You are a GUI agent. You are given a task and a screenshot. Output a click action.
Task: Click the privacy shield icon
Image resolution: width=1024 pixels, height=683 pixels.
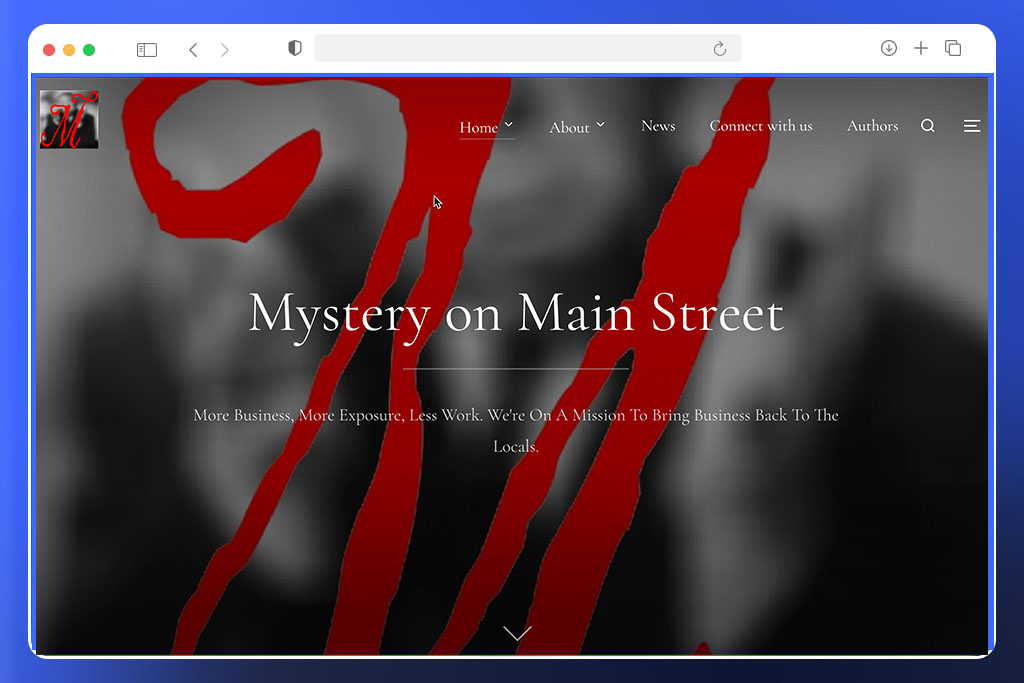coord(294,47)
